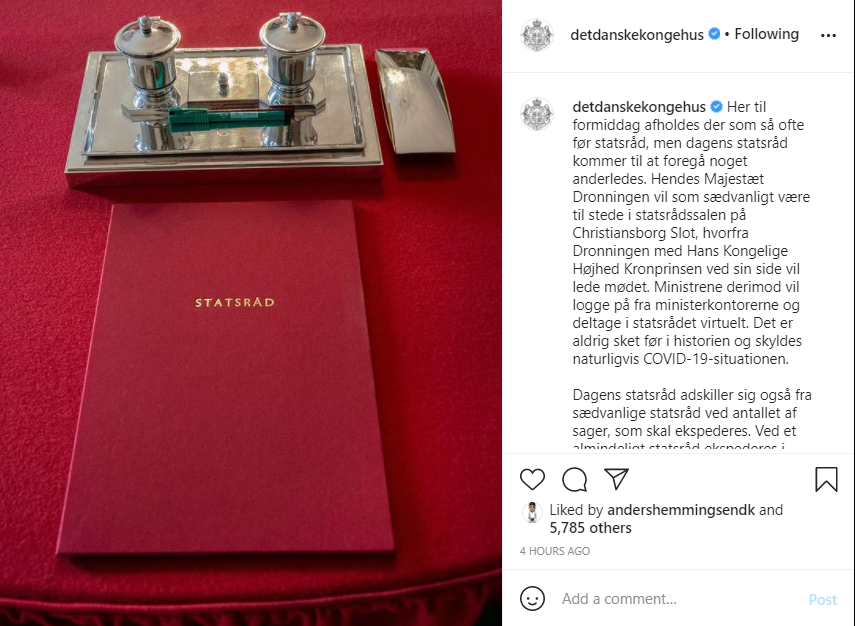This screenshot has width=855, height=626.
Task: Open the detdanskekongehus username in the caption
Action: click(x=639, y=107)
